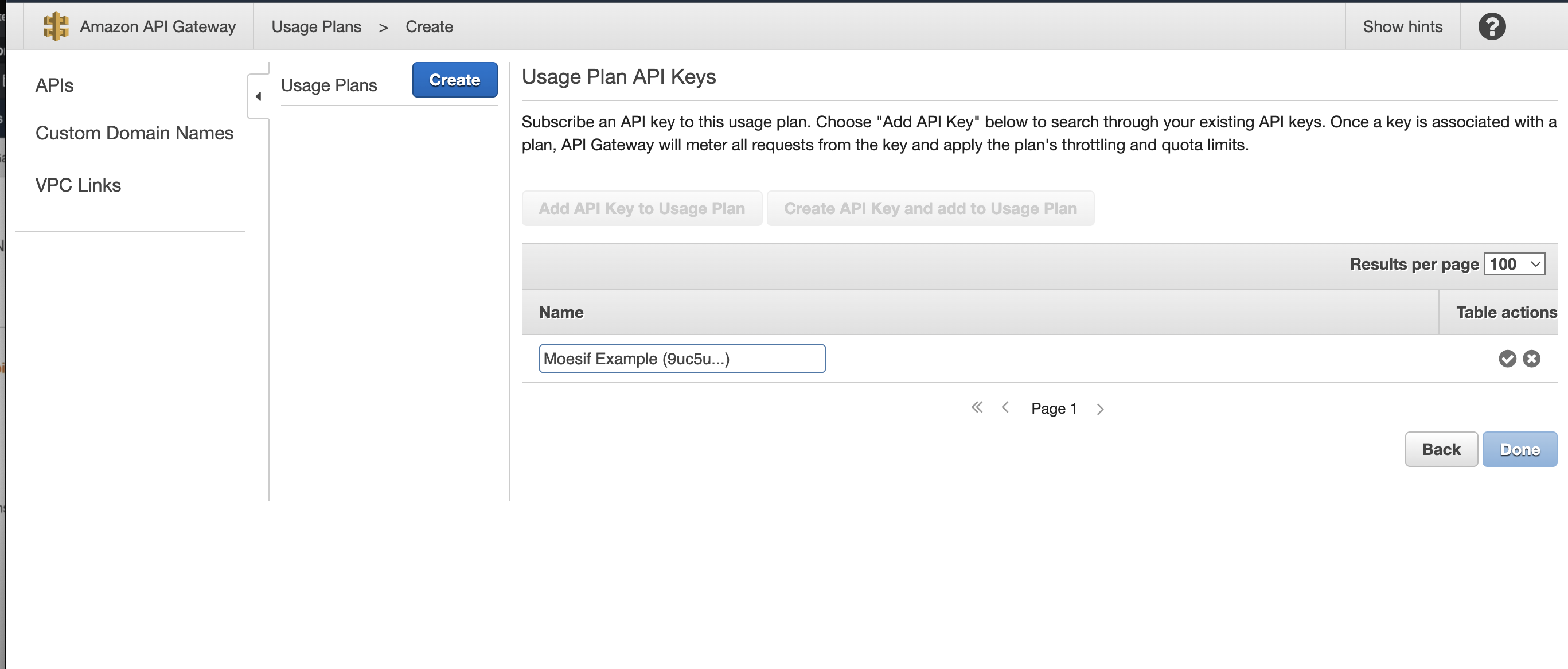Expand the Usage Plans breadcrumb menu
This screenshot has width=1568, height=669.
(315, 27)
